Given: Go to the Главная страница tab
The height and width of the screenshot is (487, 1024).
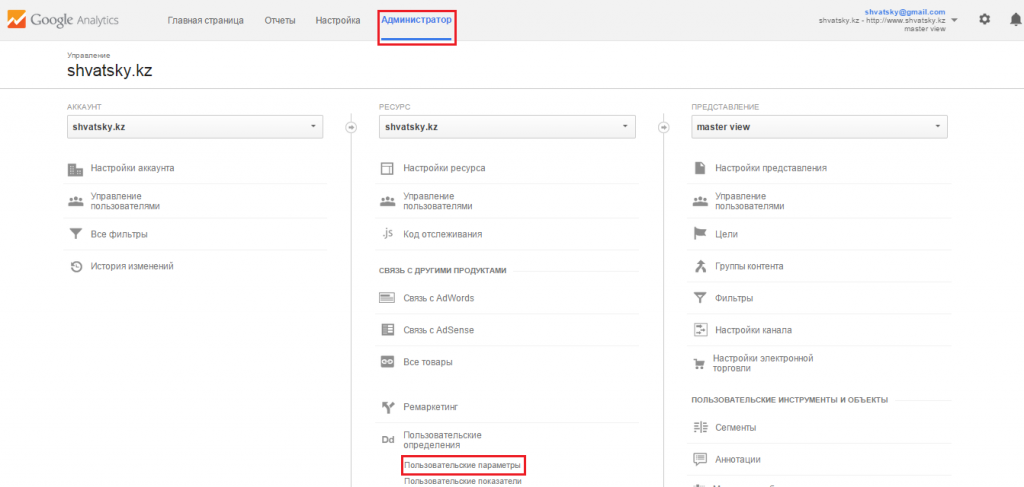Looking at the screenshot, I should click(x=205, y=20).
